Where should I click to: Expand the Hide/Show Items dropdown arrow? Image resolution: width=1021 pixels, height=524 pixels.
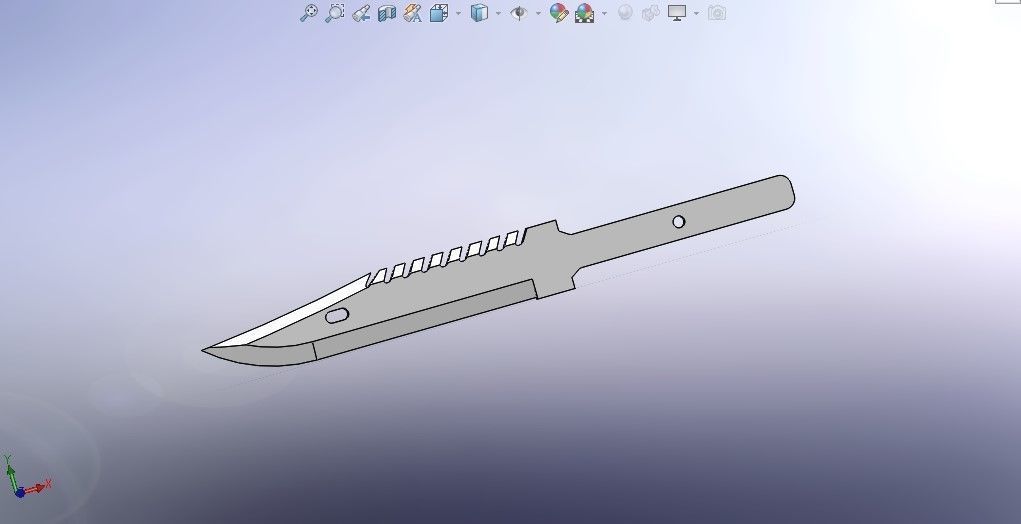pyautogui.click(x=538, y=13)
